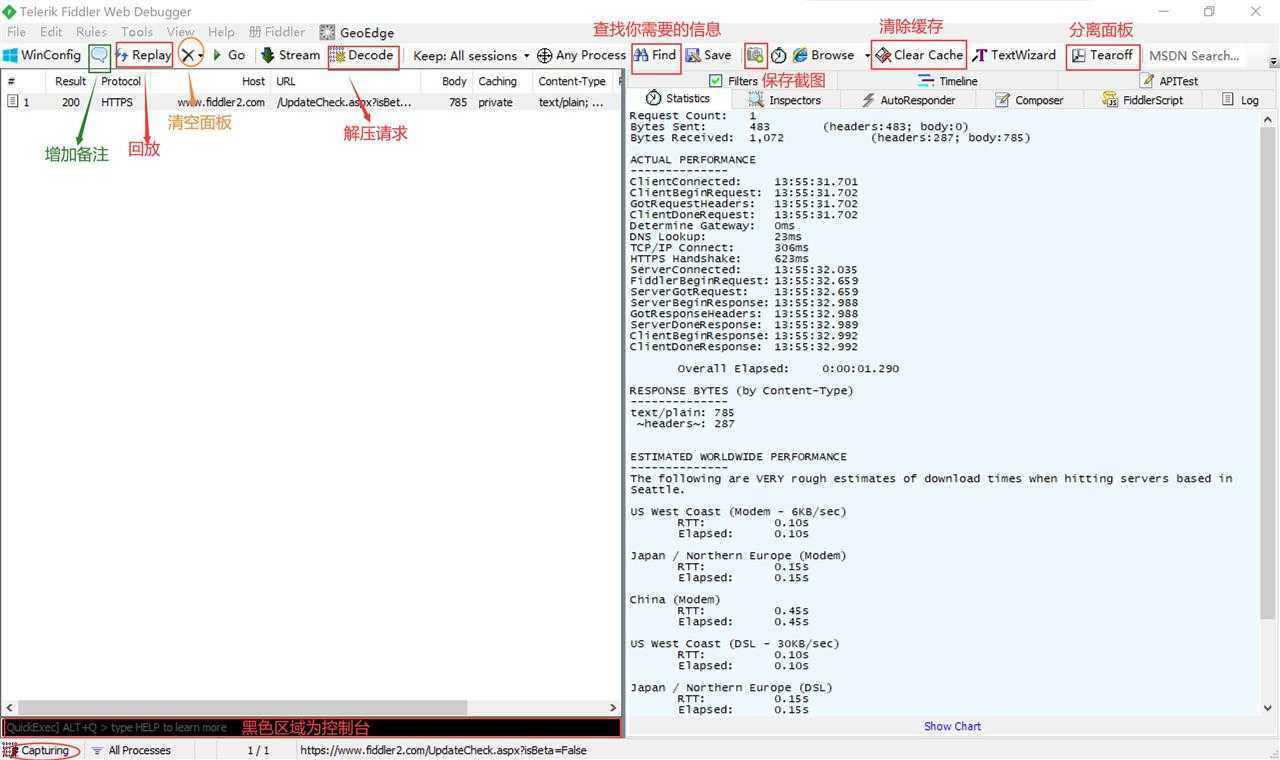Click the /UpdateCheck.aspx URL cell

[344, 102]
